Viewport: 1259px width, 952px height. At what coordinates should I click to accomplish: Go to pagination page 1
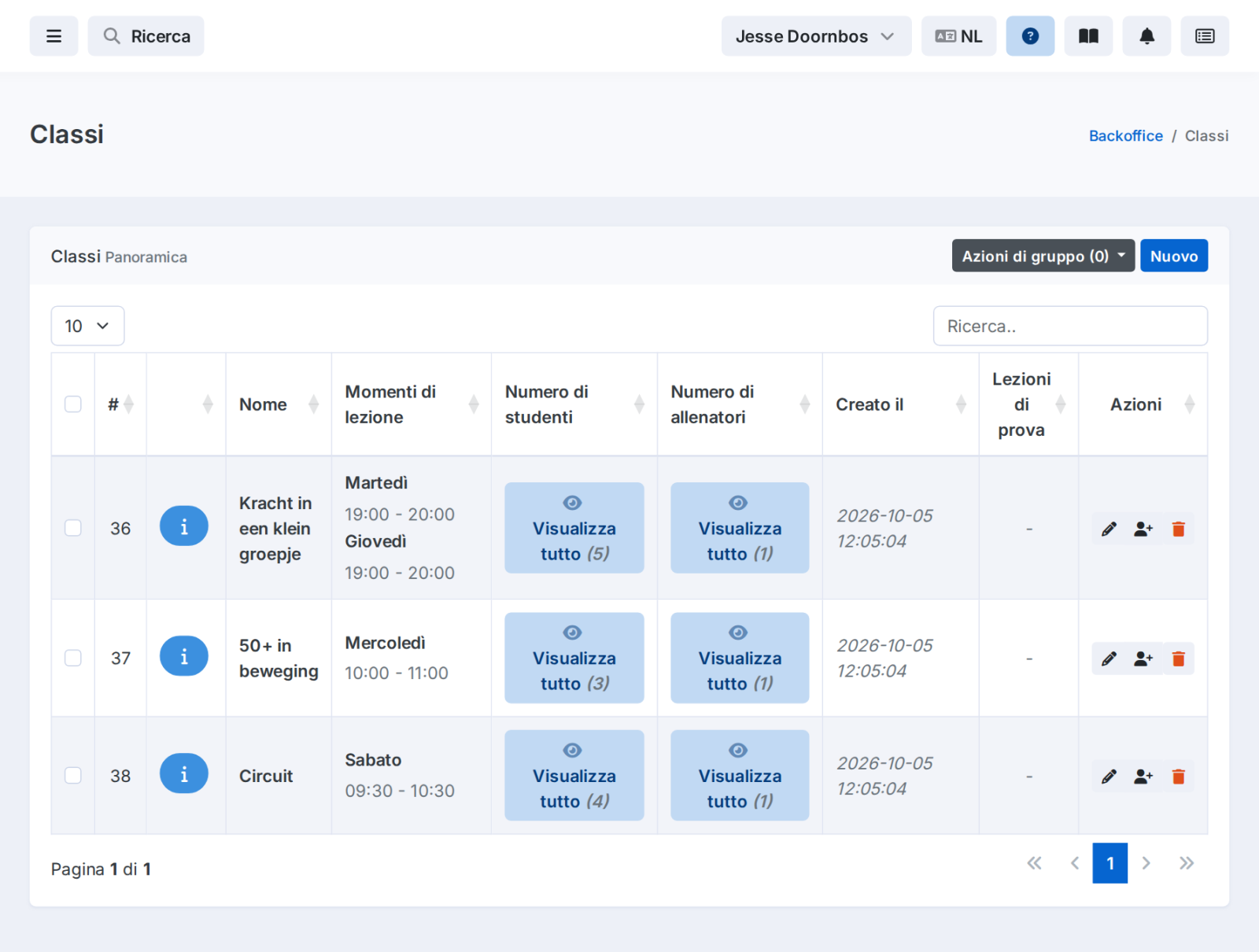click(1109, 863)
